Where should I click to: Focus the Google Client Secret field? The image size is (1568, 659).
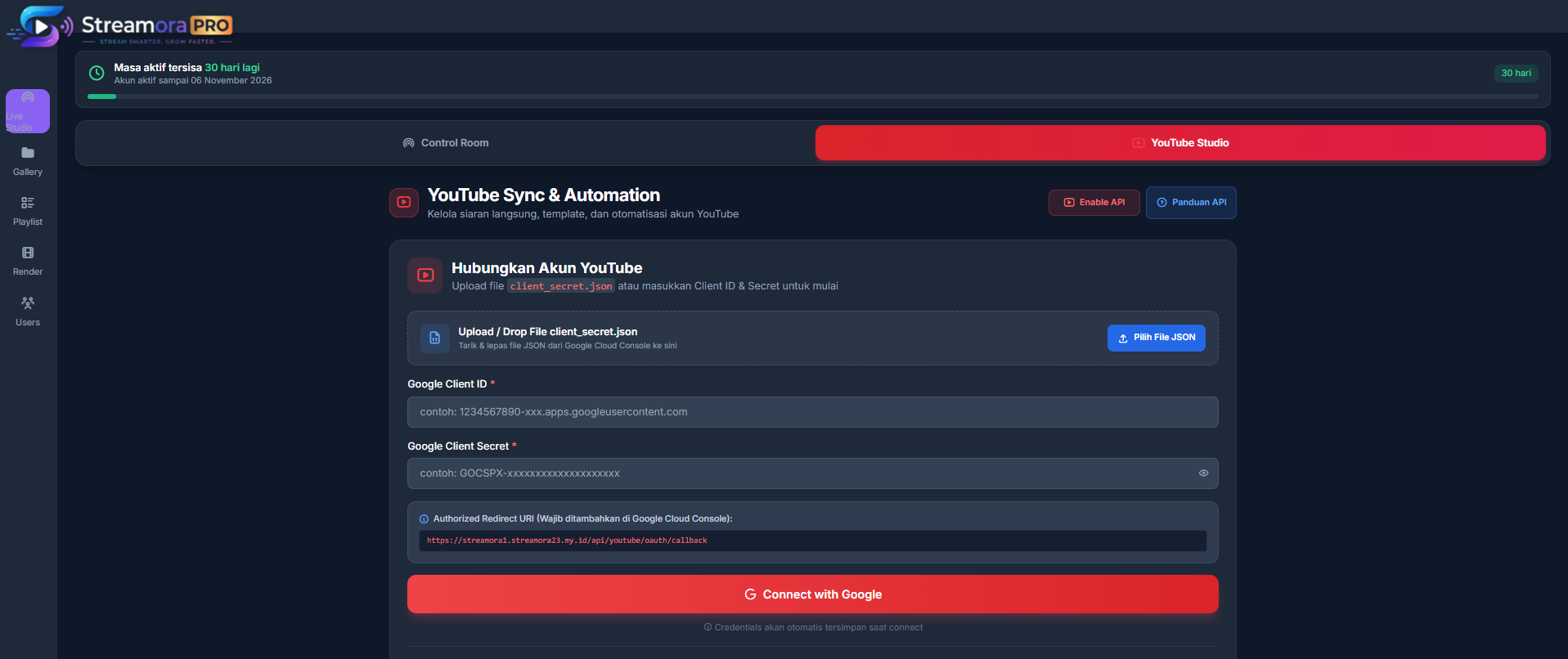click(813, 473)
